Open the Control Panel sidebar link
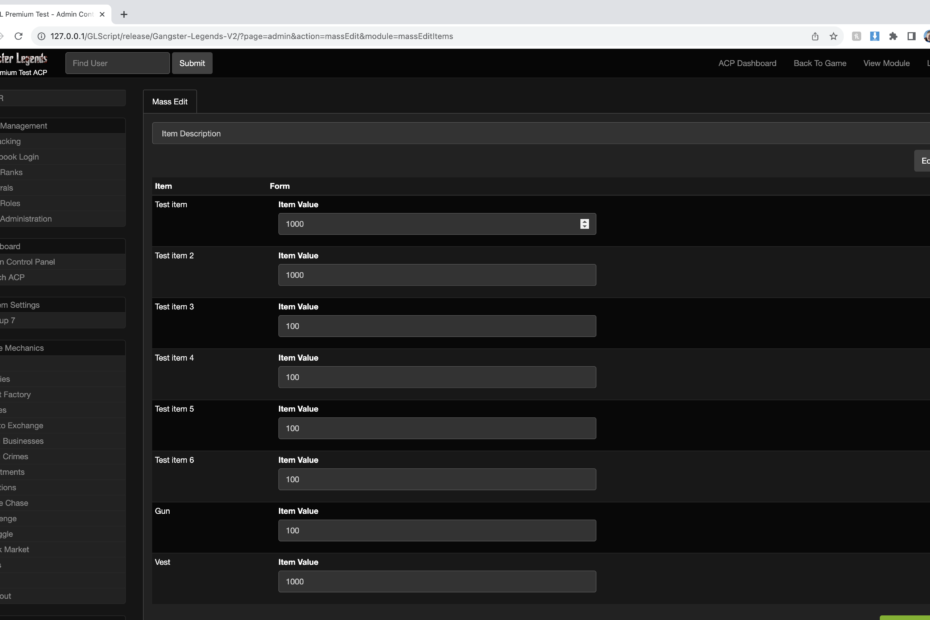Screen dimensions: 930x620 pyautogui.click(x=28, y=262)
